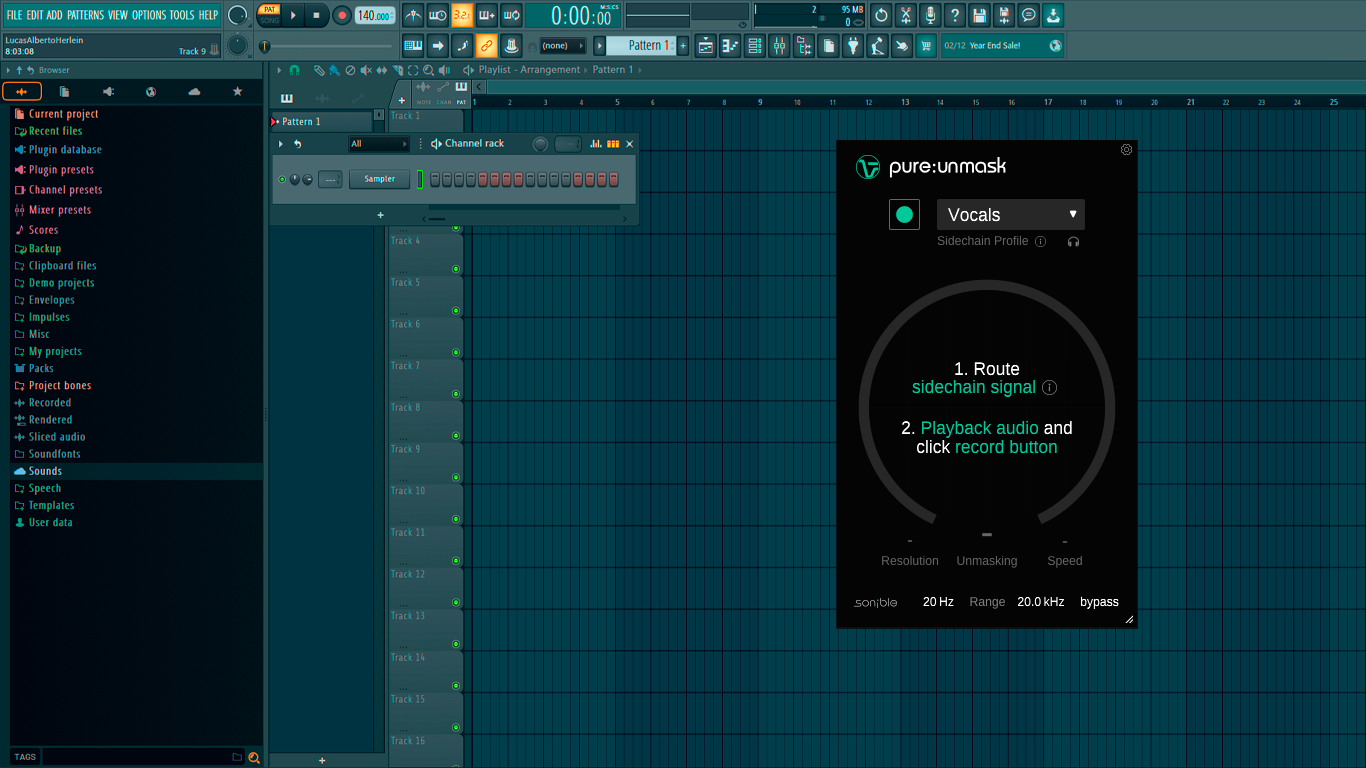This screenshot has height=768, width=1366.
Task: Open the pure:unmask settings gear icon
Action: click(1127, 150)
